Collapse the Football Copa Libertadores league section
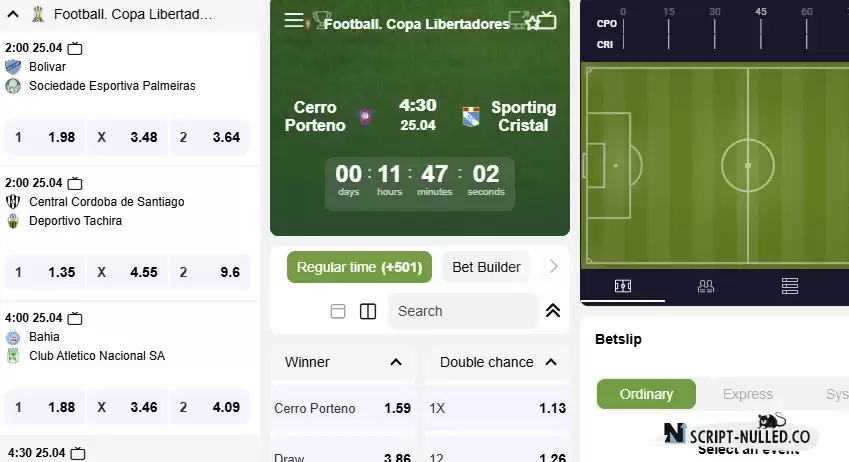 pos(13,14)
